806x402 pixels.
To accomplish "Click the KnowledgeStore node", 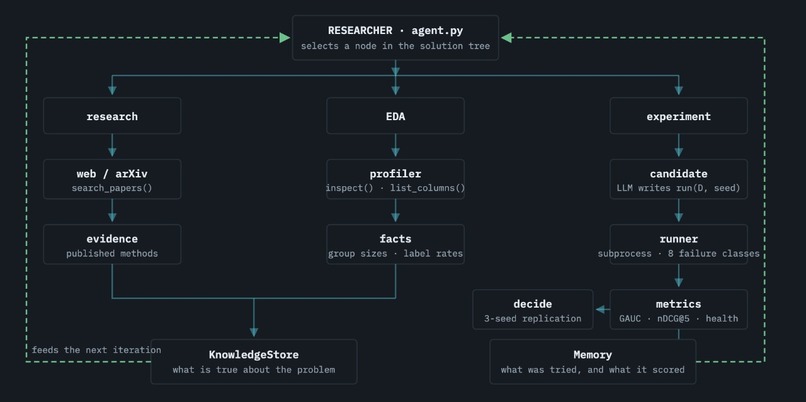I will [x=253, y=361].
